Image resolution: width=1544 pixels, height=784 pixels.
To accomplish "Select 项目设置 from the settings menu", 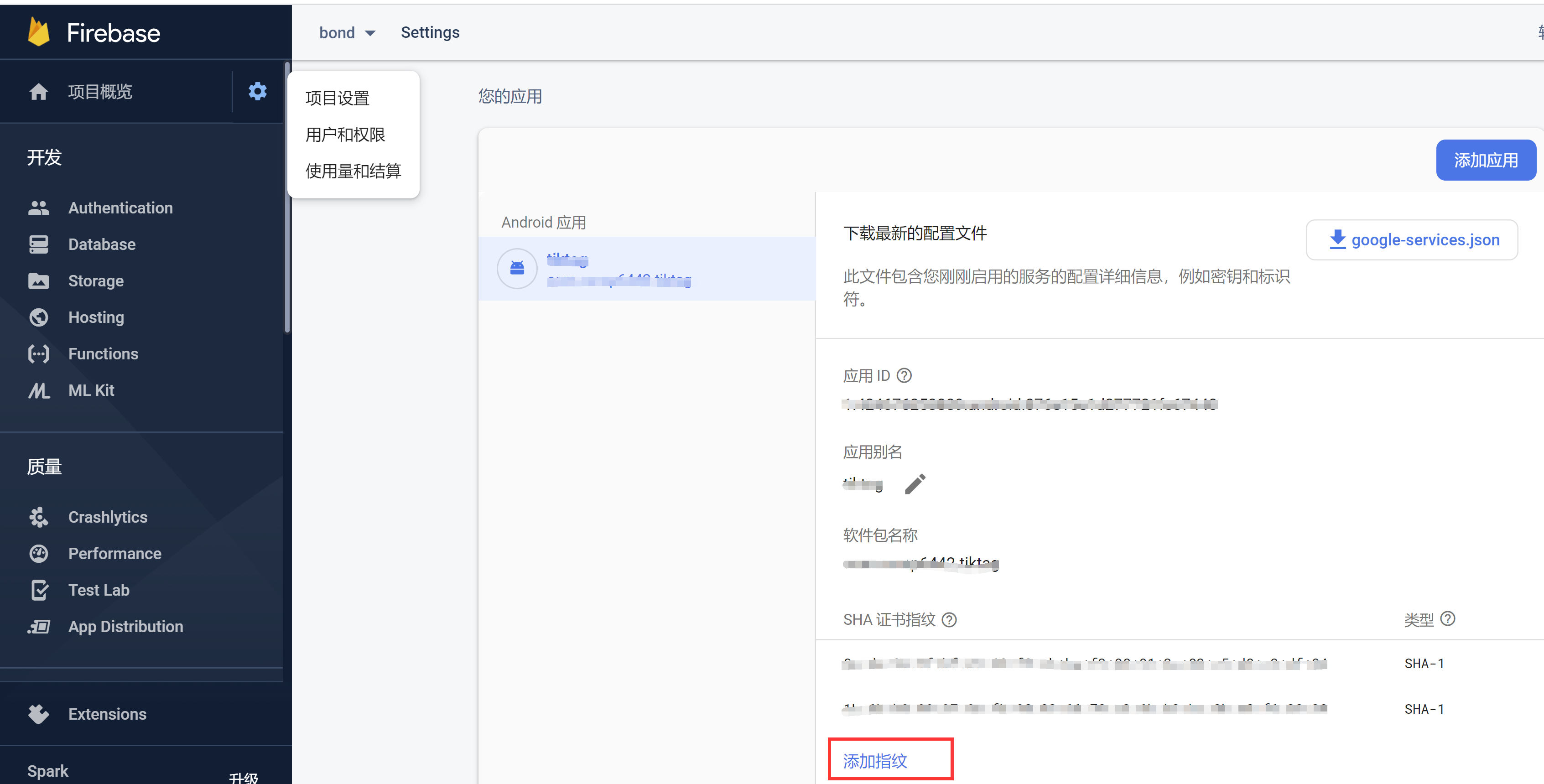I will [338, 98].
